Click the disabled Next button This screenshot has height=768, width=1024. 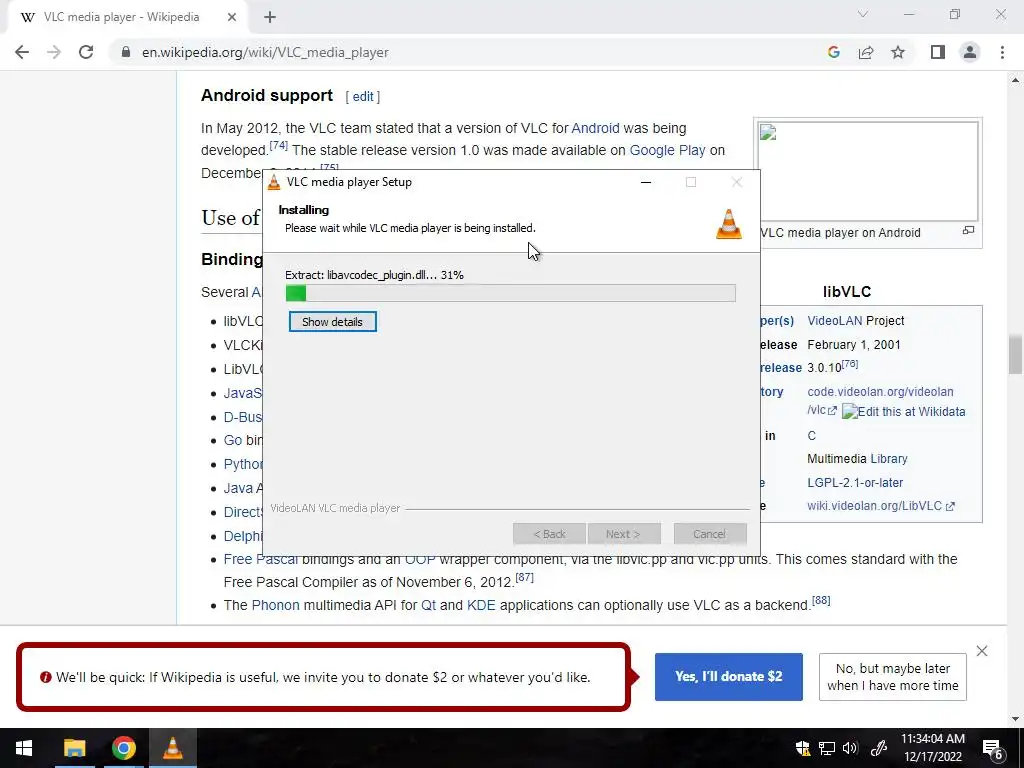(x=624, y=534)
